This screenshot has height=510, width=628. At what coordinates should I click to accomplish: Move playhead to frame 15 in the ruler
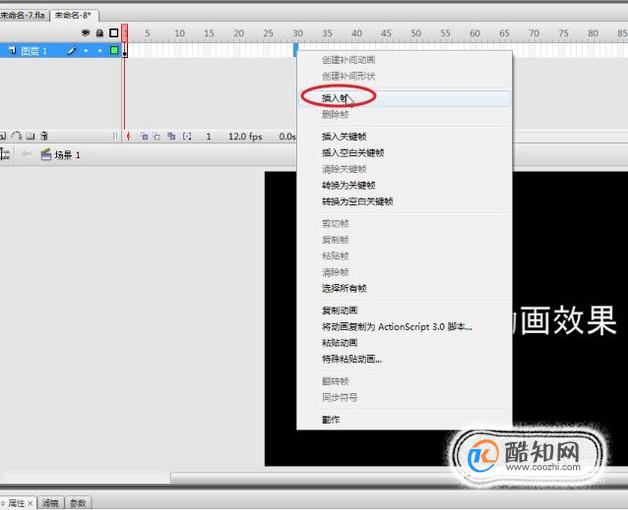tap(209, 33)
